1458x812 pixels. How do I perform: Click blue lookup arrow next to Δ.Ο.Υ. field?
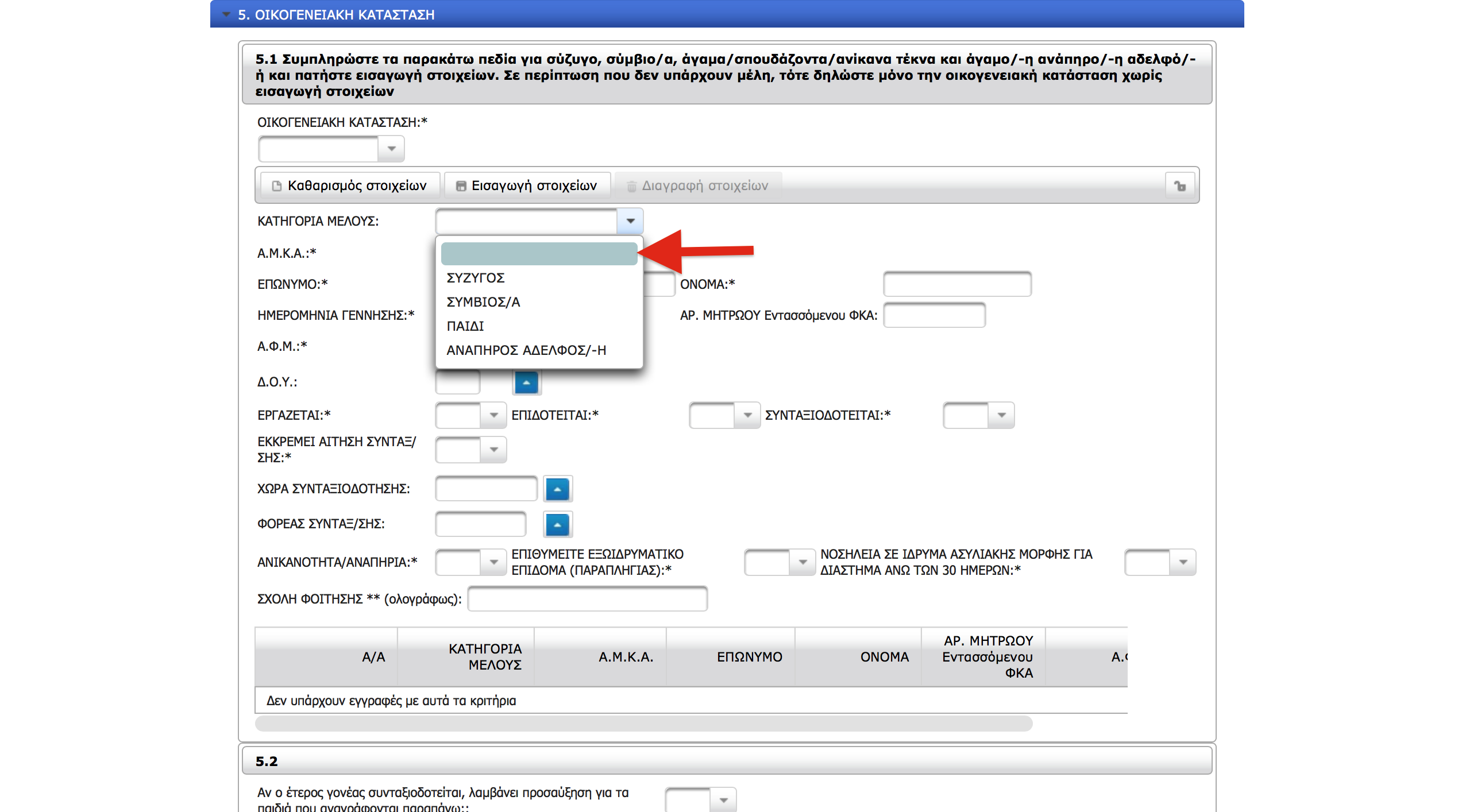(526, 382)
